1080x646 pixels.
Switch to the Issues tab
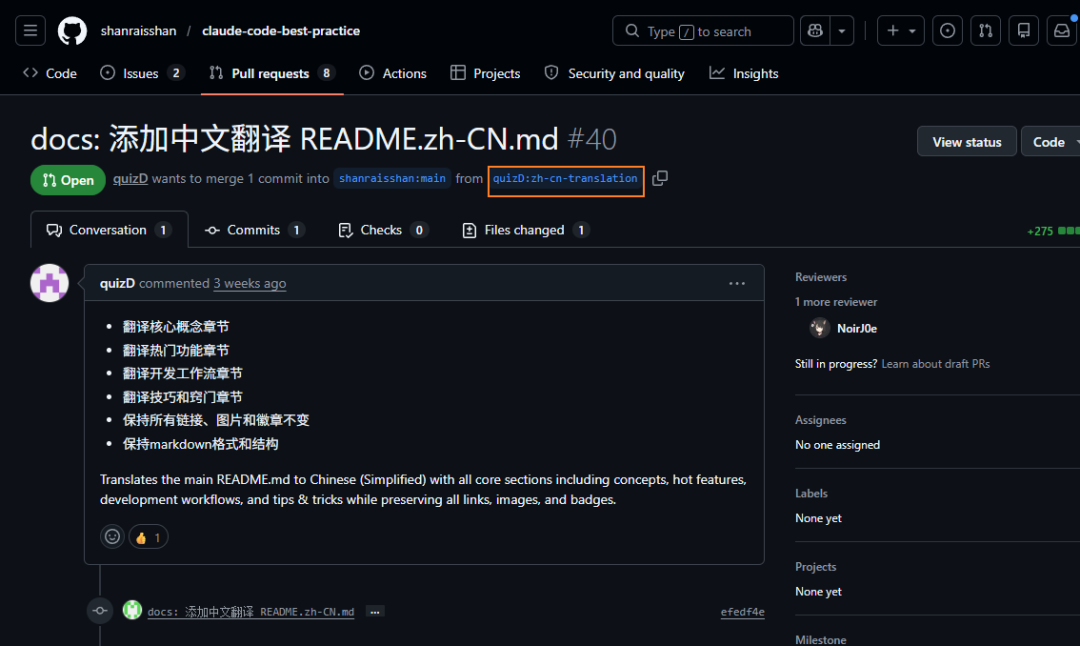click(x=142, y=73)
